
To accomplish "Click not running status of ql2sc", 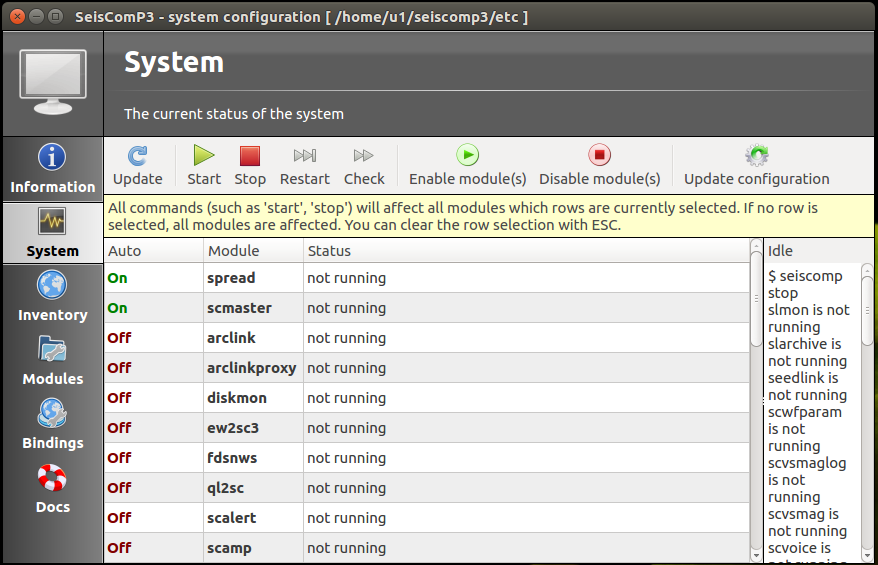I will (347, 488).
